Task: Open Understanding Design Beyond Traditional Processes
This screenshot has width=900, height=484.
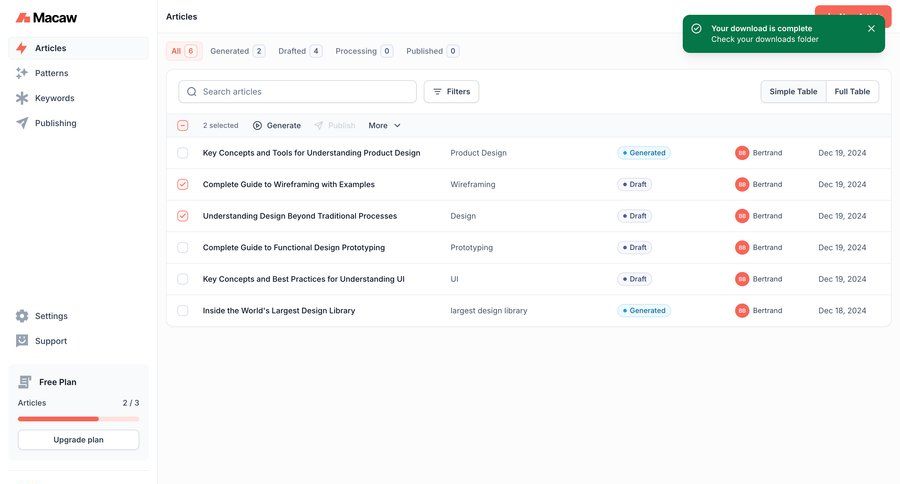Action: point(300,216)
